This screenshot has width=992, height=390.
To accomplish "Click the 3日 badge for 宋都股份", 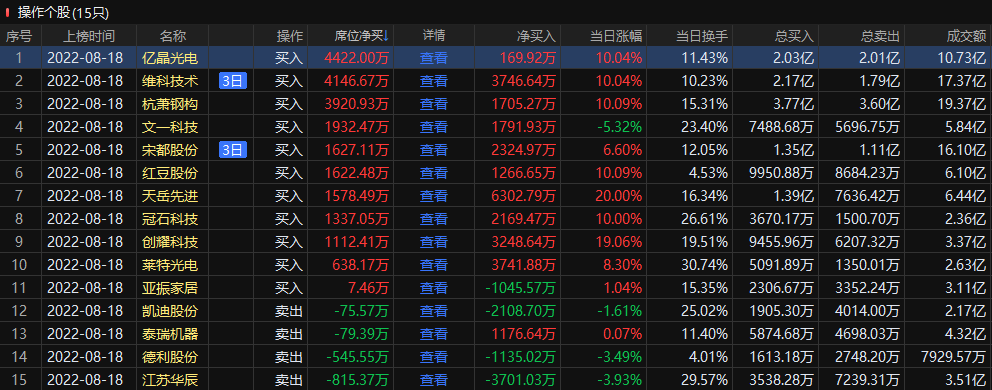I will [x=232, y=150].
